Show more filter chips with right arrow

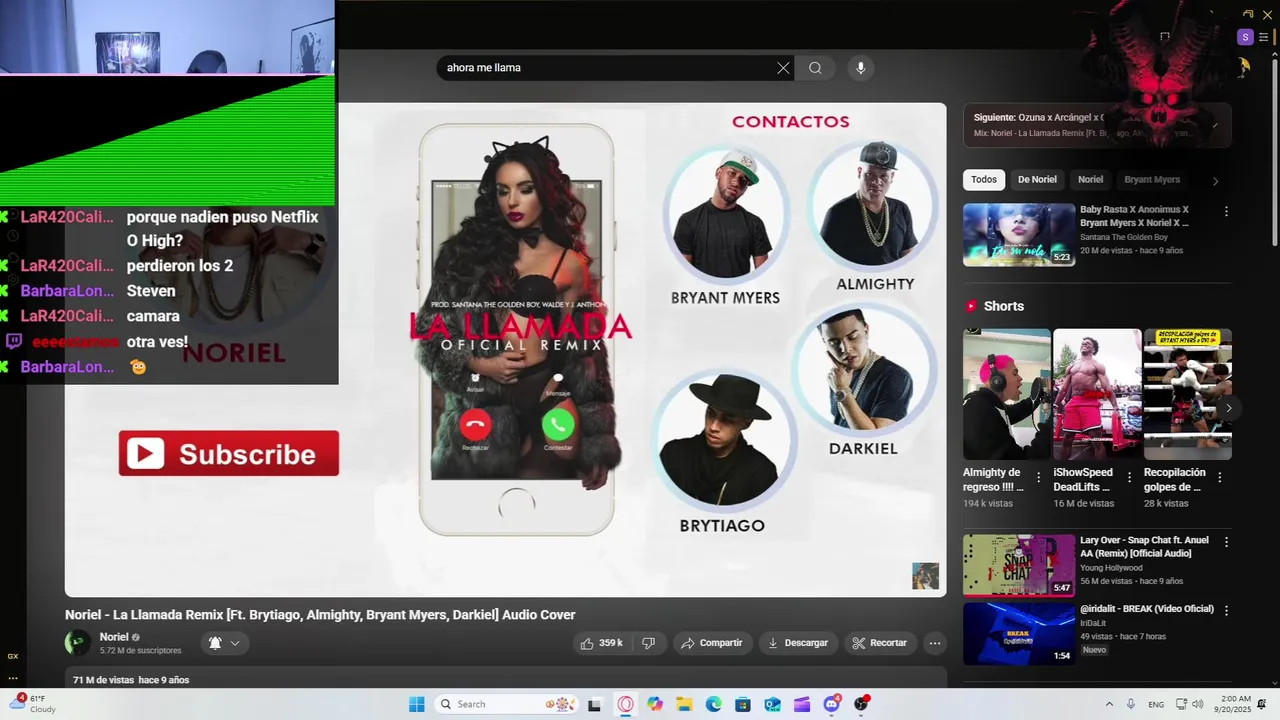coord(1215,181)
